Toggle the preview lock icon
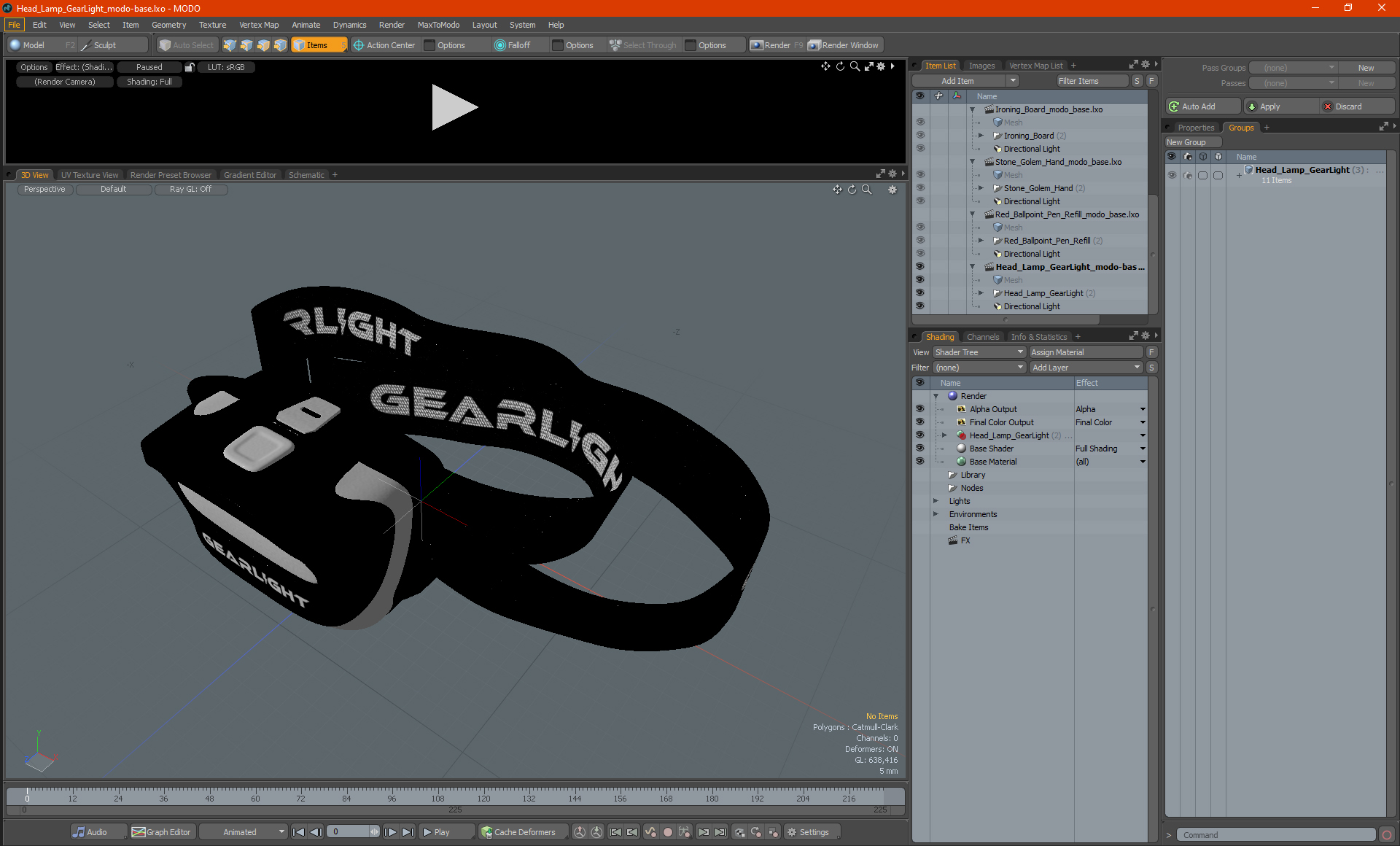Screen dimensions: 1400x846 (190, 67)
